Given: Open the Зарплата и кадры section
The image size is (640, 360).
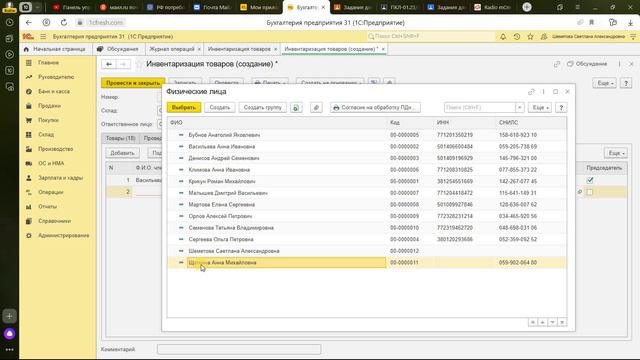Looking at the screenshot, I should [x=60, y=178].
